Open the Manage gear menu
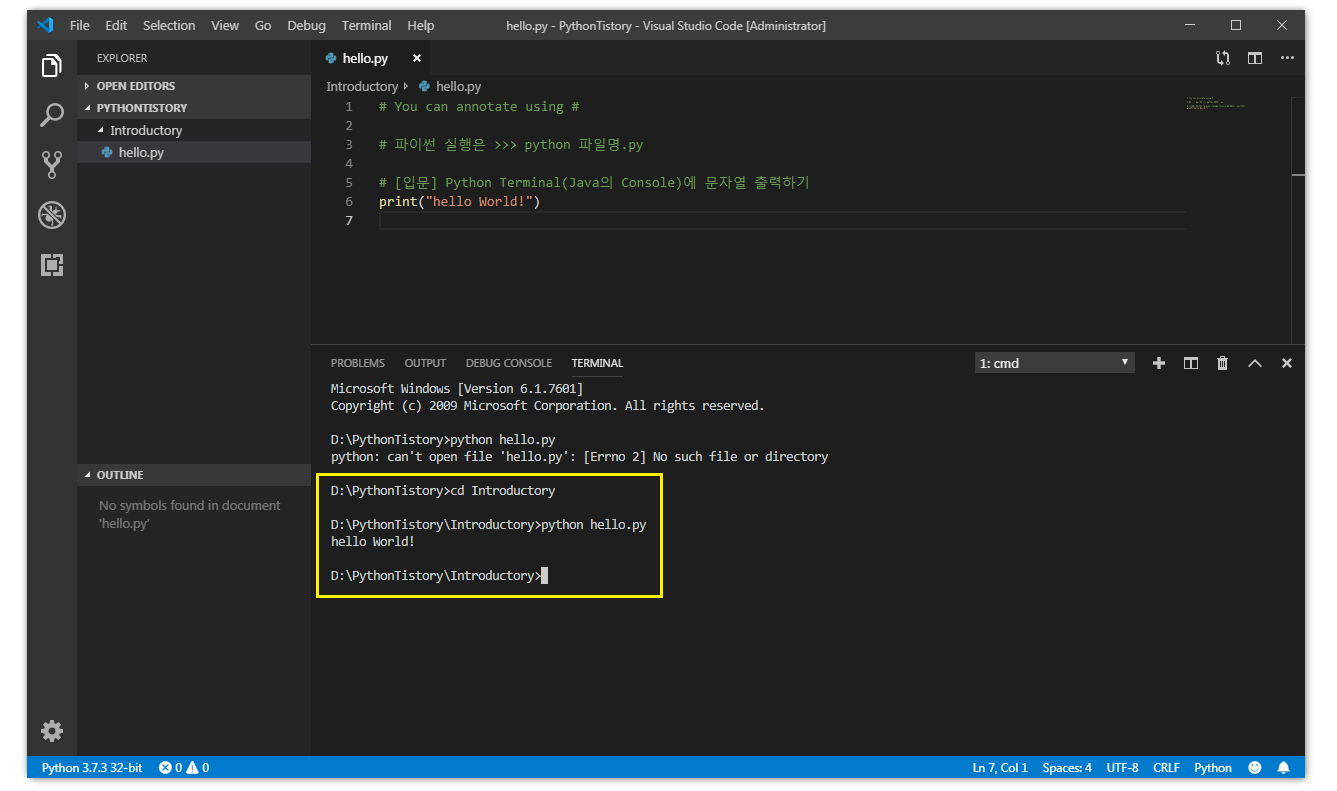Image resolution: width=1337 pixels, height=791 pixels. [x=52, y=730]
